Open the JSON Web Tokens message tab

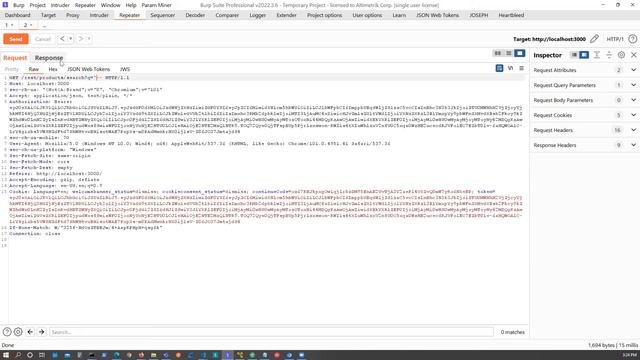89,69
